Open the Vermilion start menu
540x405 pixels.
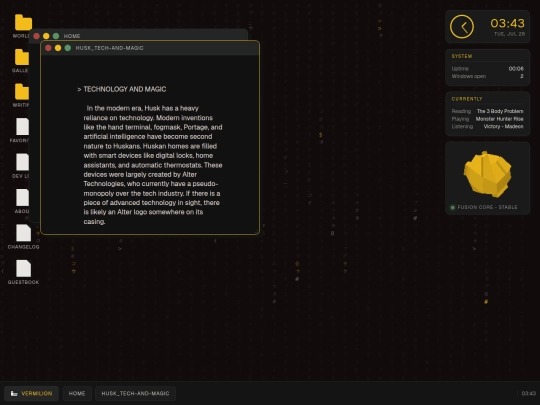click(31, 393)
